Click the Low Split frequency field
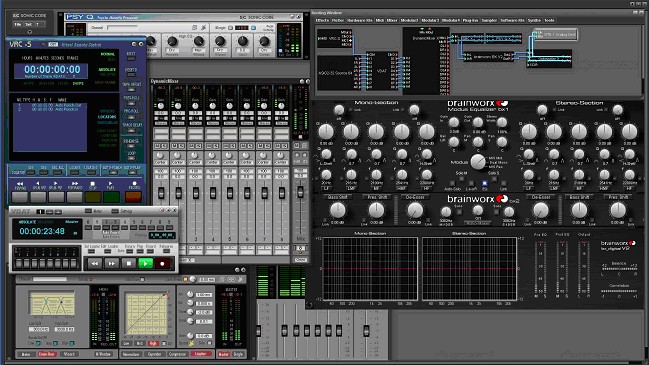Image resolution: width=649 pixels, height=365 pixels. point(39,329)
